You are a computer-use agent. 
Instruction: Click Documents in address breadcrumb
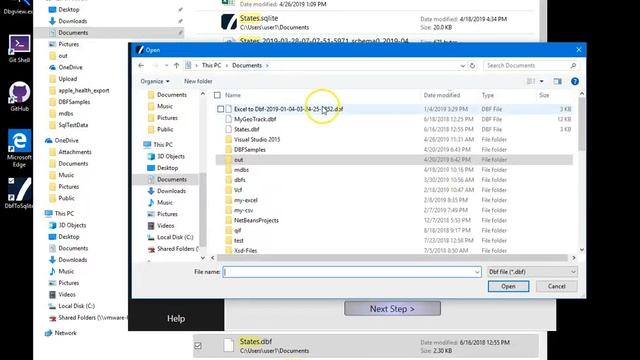[x=247, y=65]
